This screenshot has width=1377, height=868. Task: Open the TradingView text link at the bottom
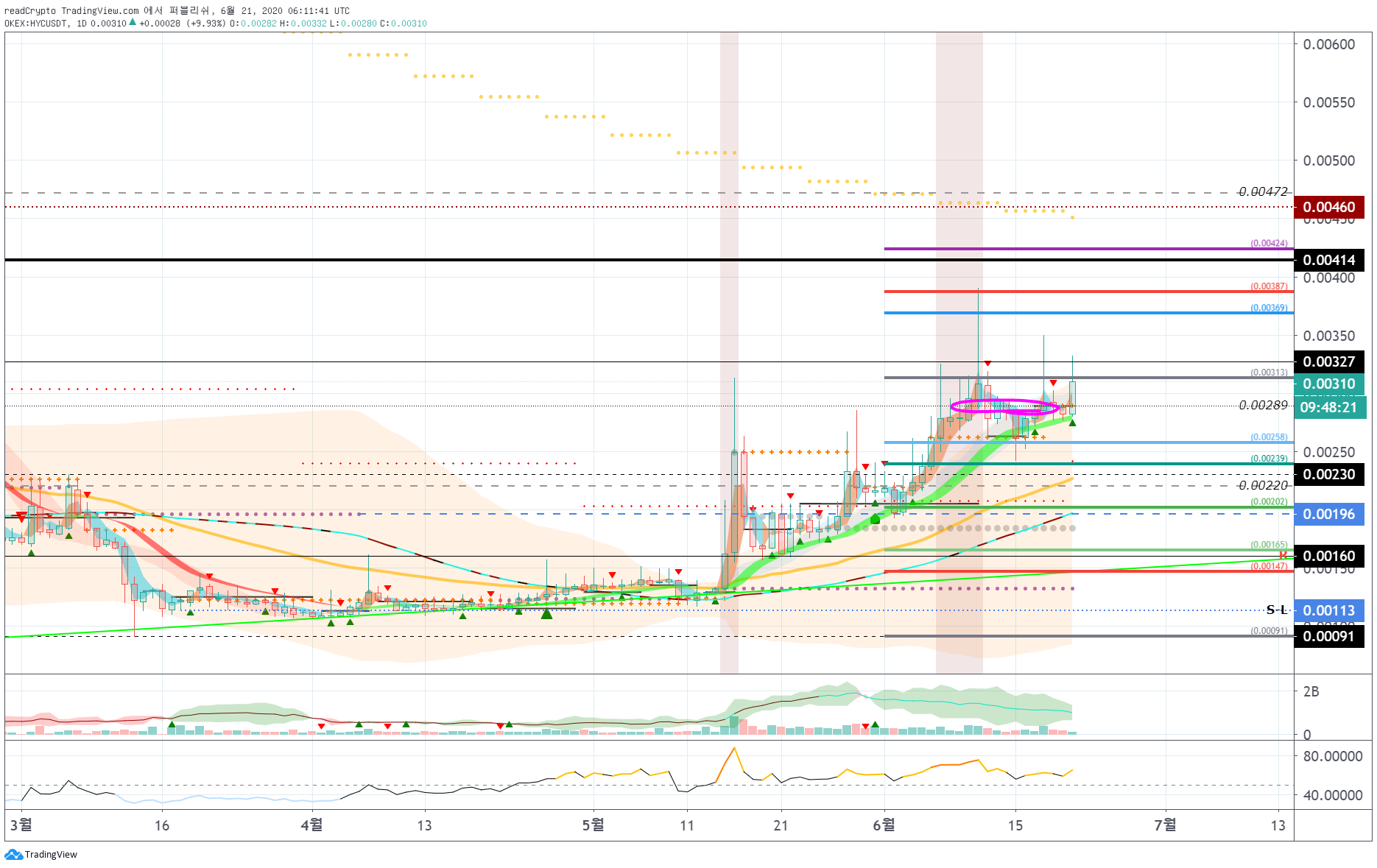pyautogui.click(x=51, y=854)
